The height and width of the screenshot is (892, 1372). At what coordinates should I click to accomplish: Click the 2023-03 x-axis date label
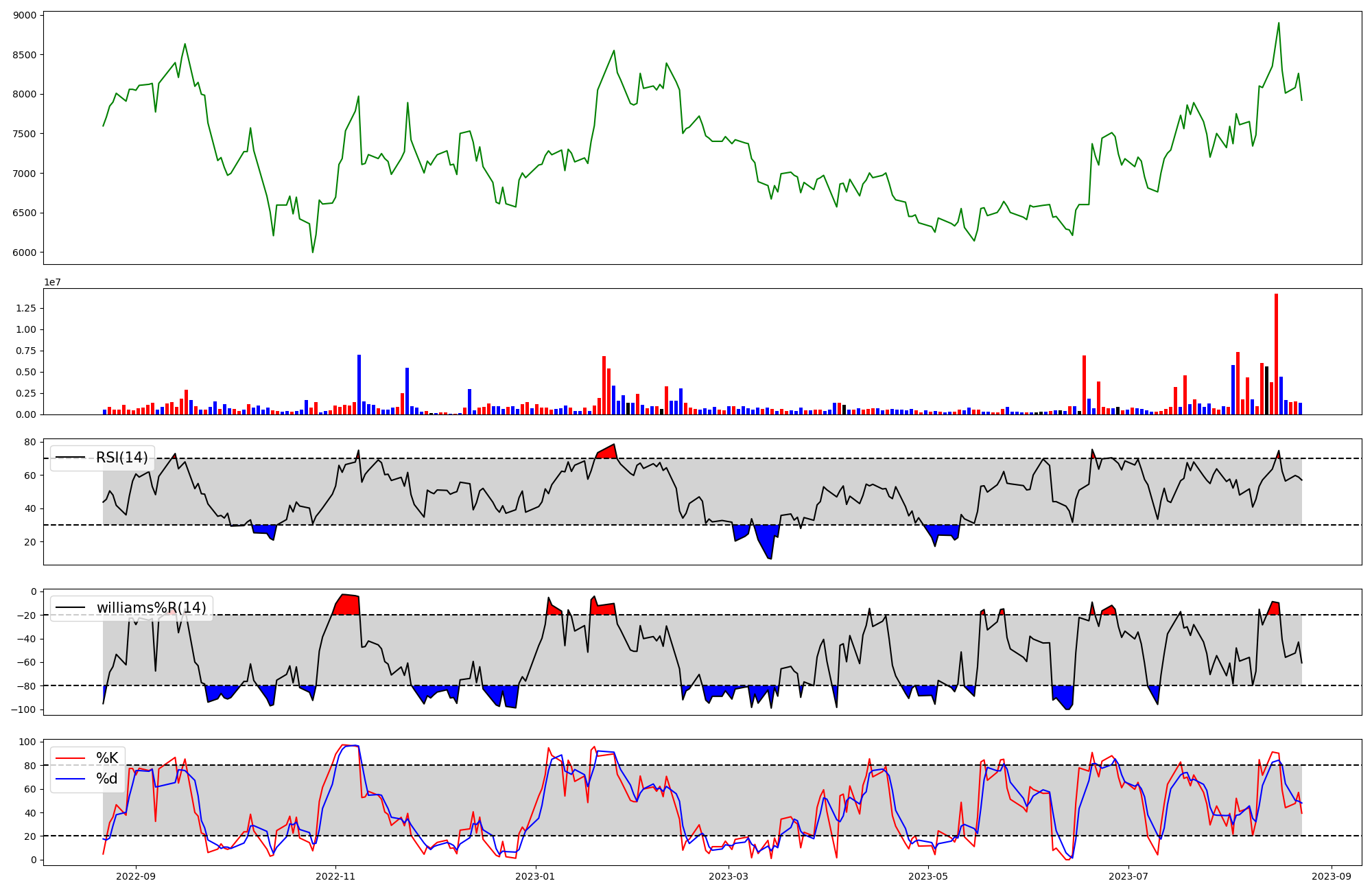729,876
